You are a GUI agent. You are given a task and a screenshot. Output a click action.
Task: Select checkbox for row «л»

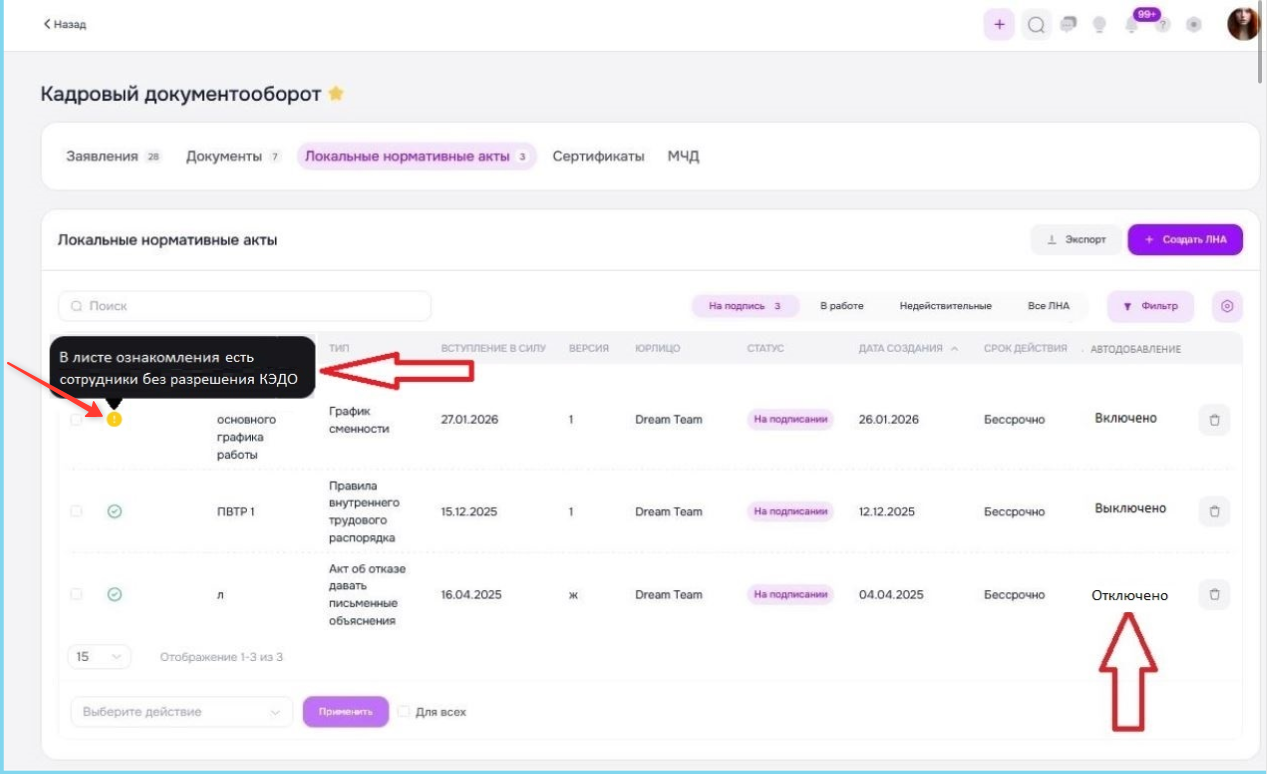point(76,594)
